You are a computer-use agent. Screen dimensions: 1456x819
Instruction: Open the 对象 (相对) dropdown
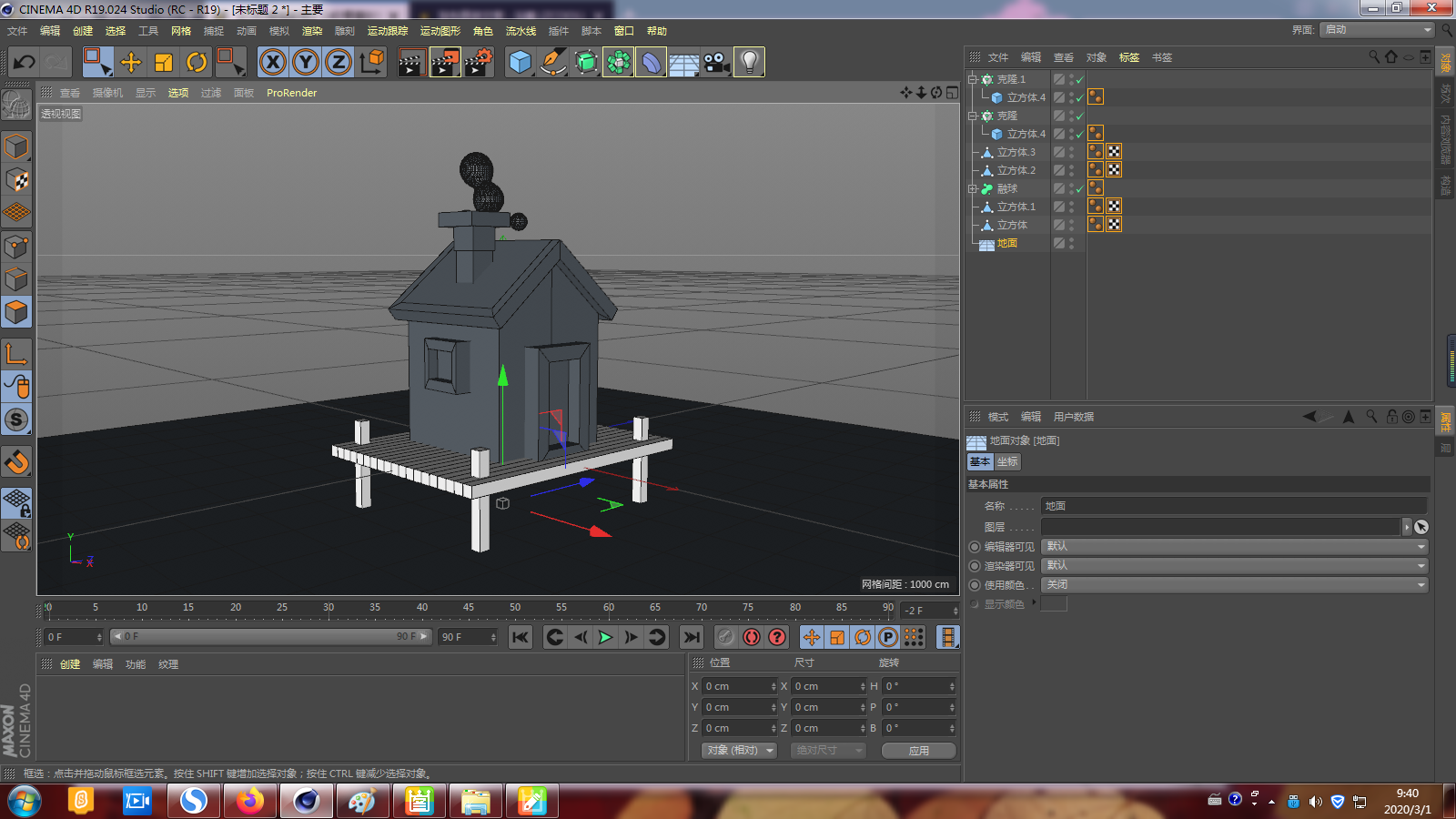pos(739,751)
